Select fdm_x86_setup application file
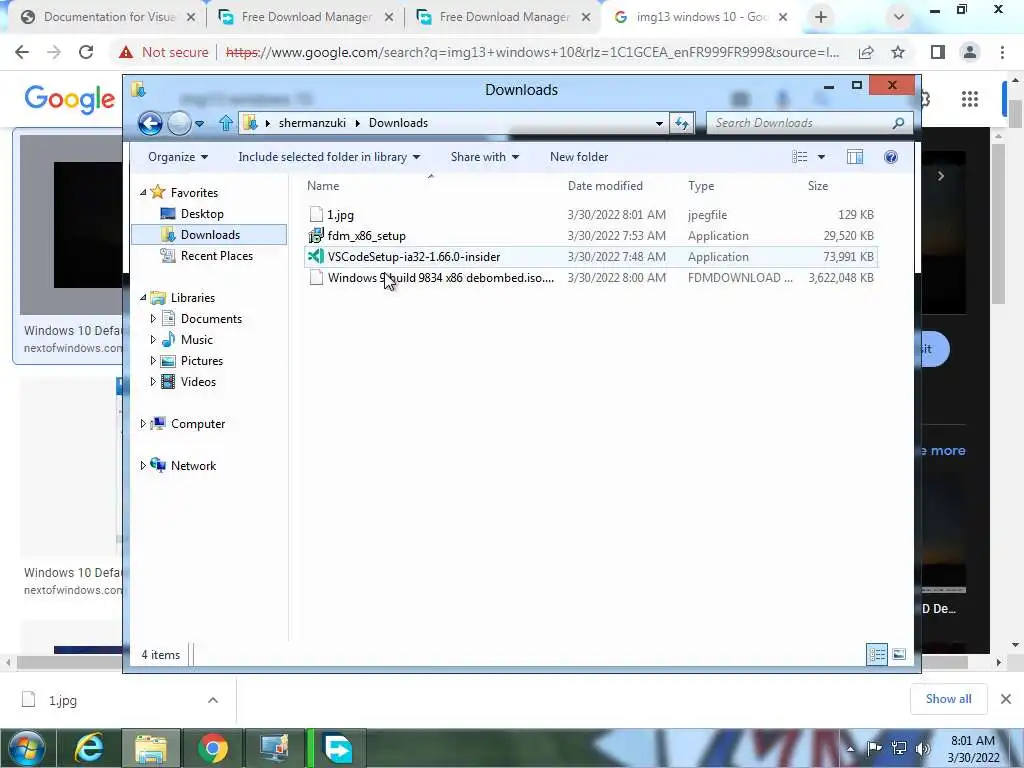 coord(590,236)
